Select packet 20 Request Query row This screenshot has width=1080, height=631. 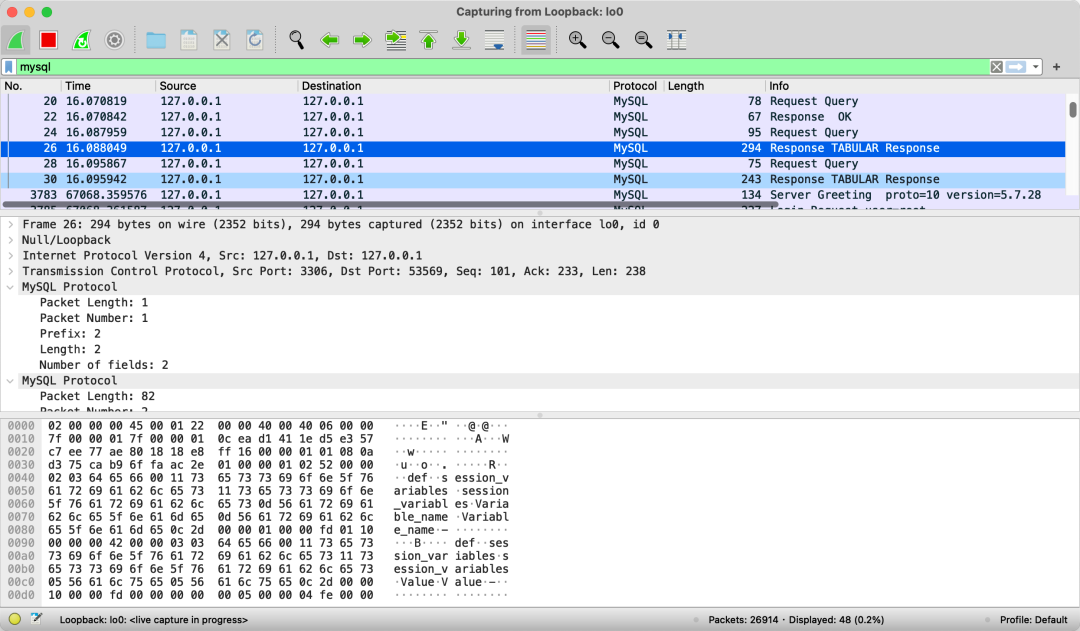click(533, 101)
